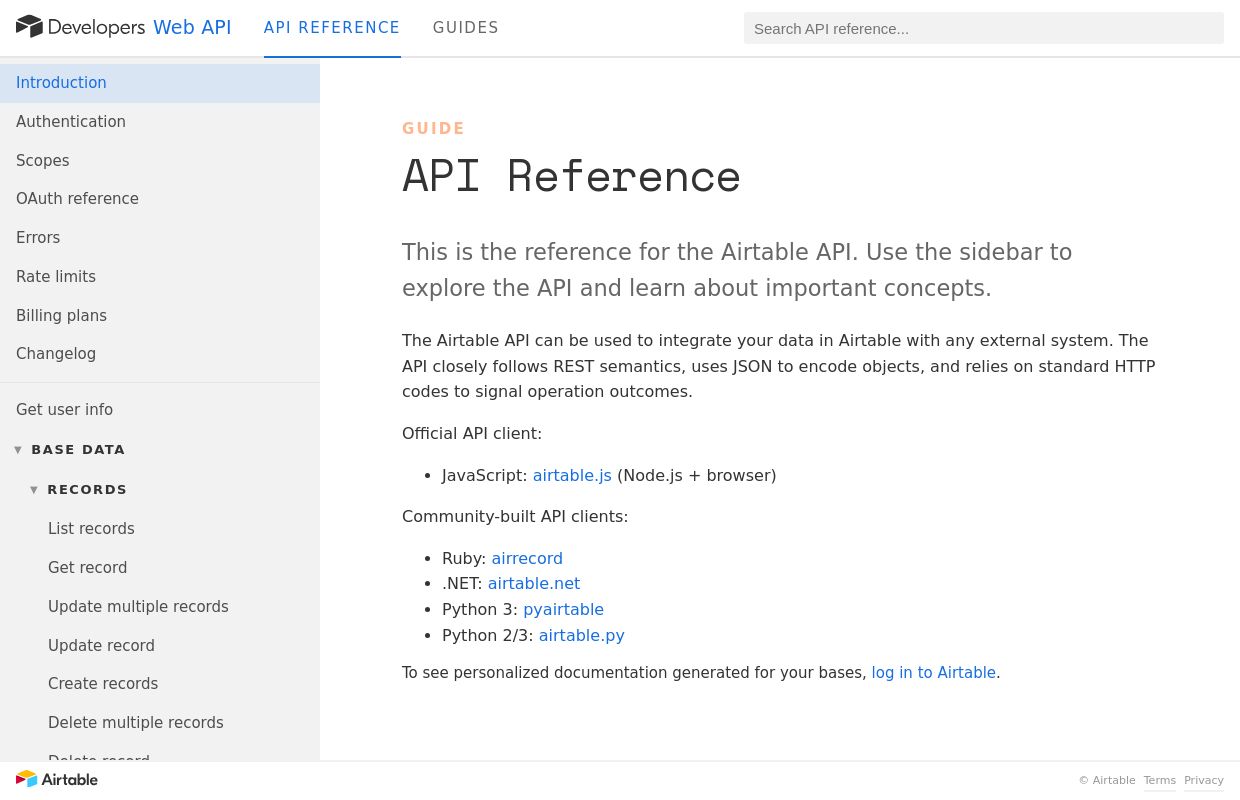Select the BASE DATA section label

point(78,450)
